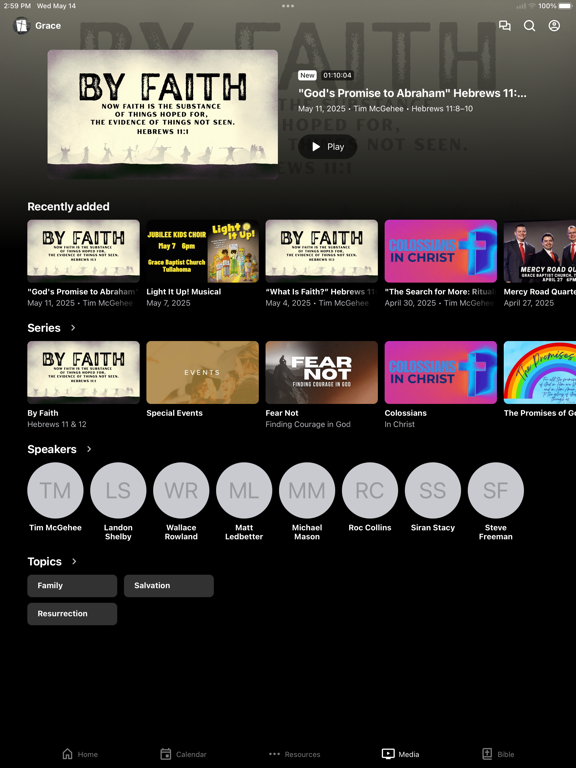Open the Colossians series card
Viewport: 576px width, 768px height.
(440, 373)
